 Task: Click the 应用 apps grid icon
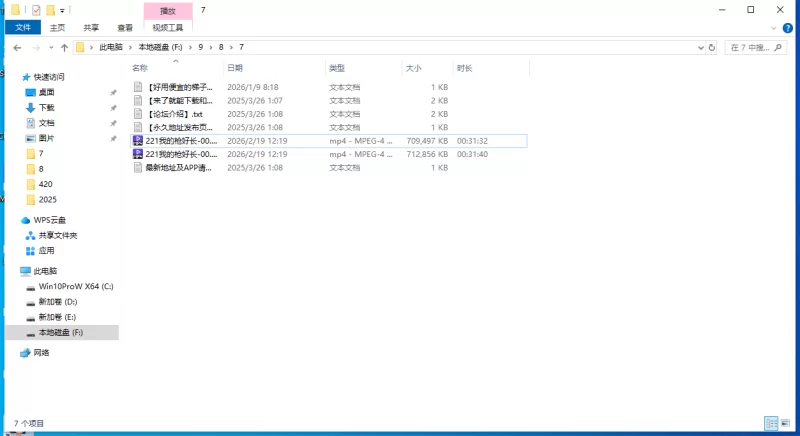(31, 251)
